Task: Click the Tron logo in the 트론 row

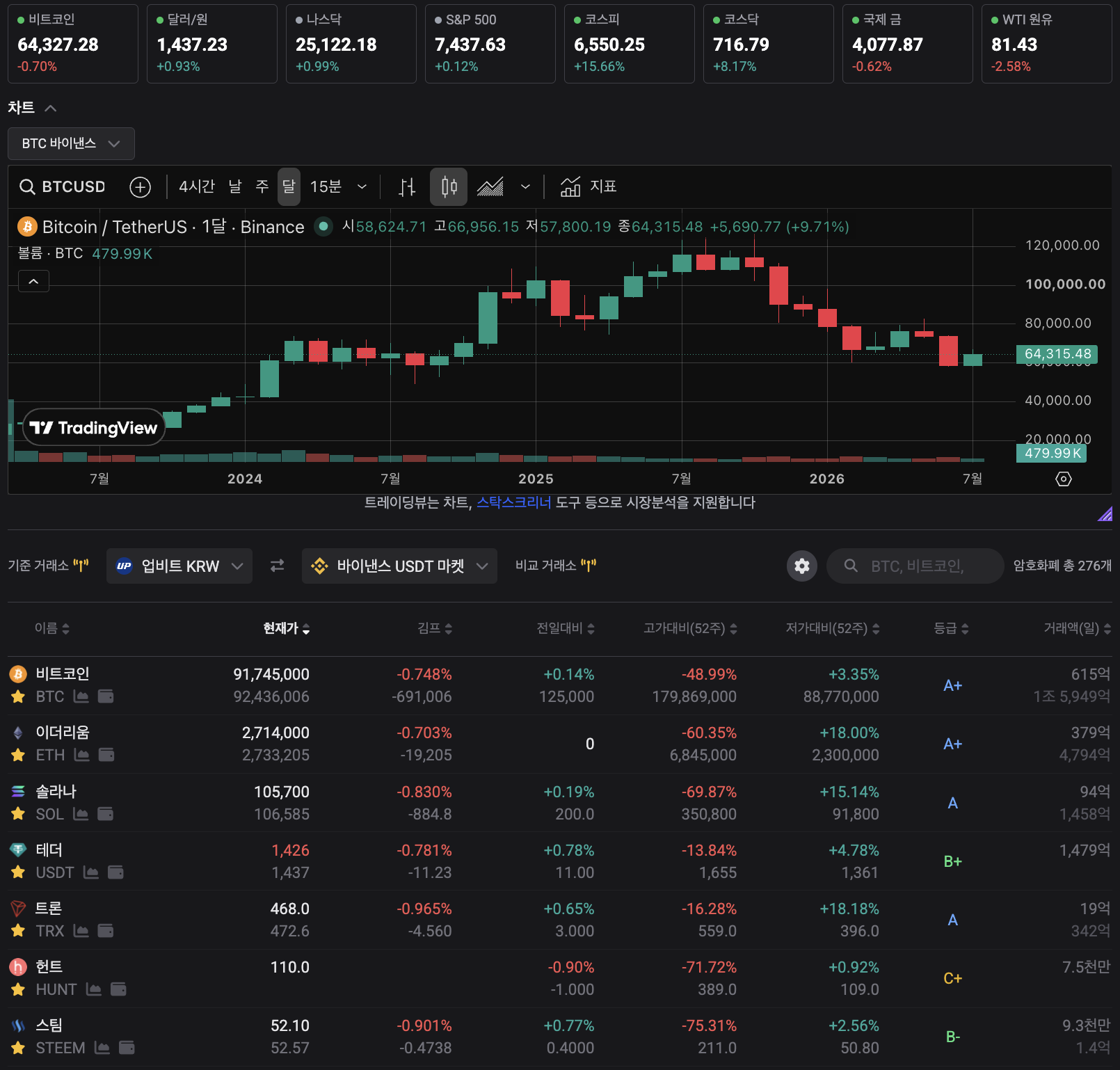Action: click(18, 908)
